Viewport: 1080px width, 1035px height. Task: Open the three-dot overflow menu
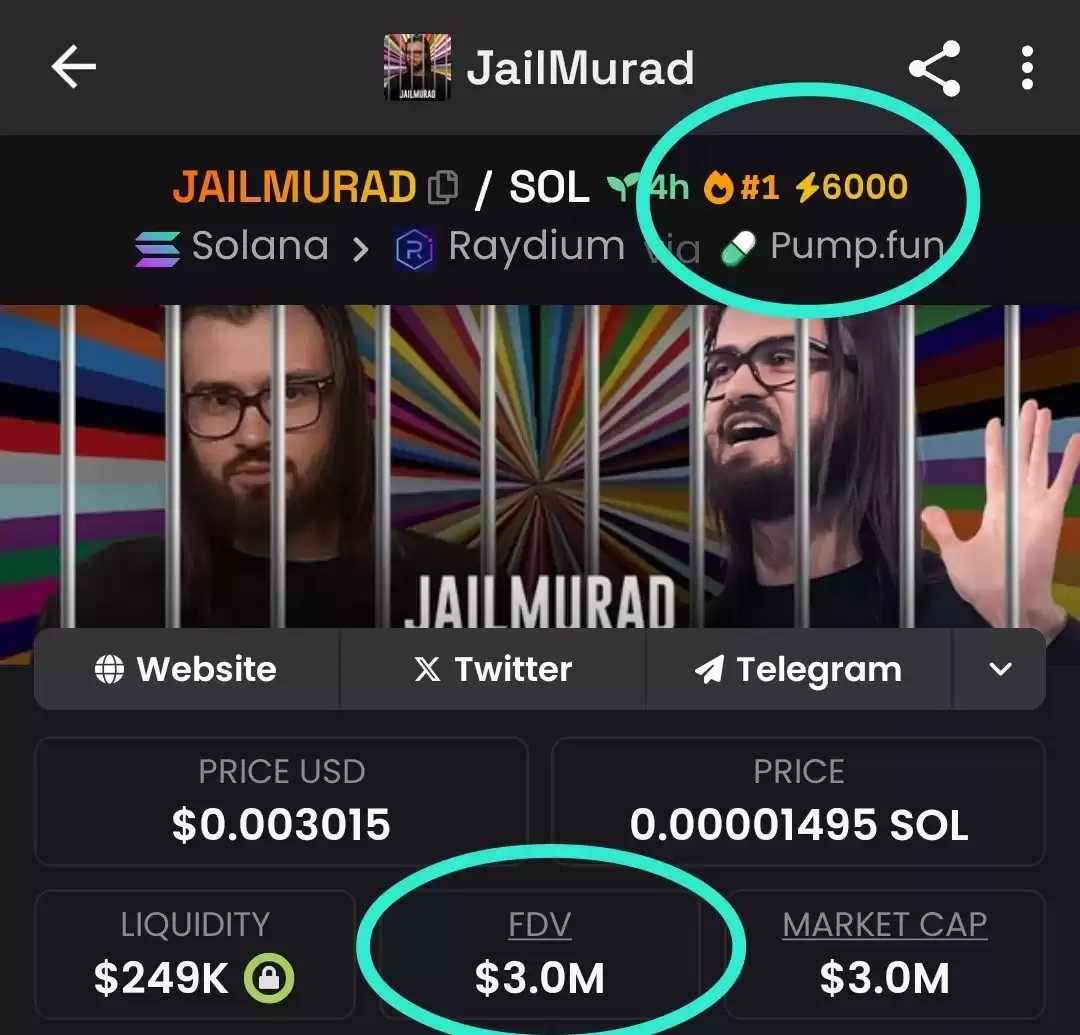pyautogui.click(x=1027, y=67)
